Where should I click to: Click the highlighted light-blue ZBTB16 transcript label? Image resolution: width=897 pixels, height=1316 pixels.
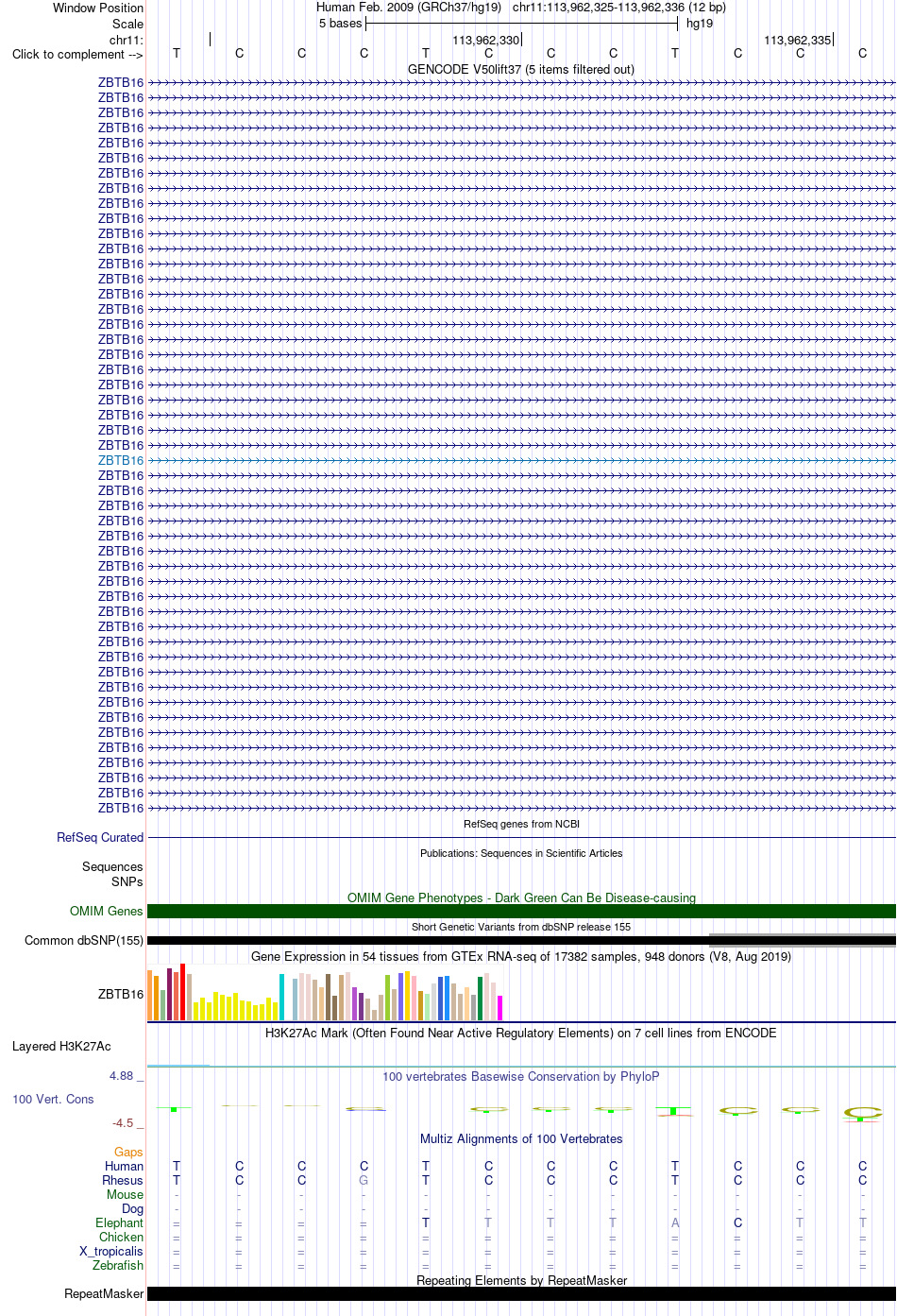(x=121, y=460)
